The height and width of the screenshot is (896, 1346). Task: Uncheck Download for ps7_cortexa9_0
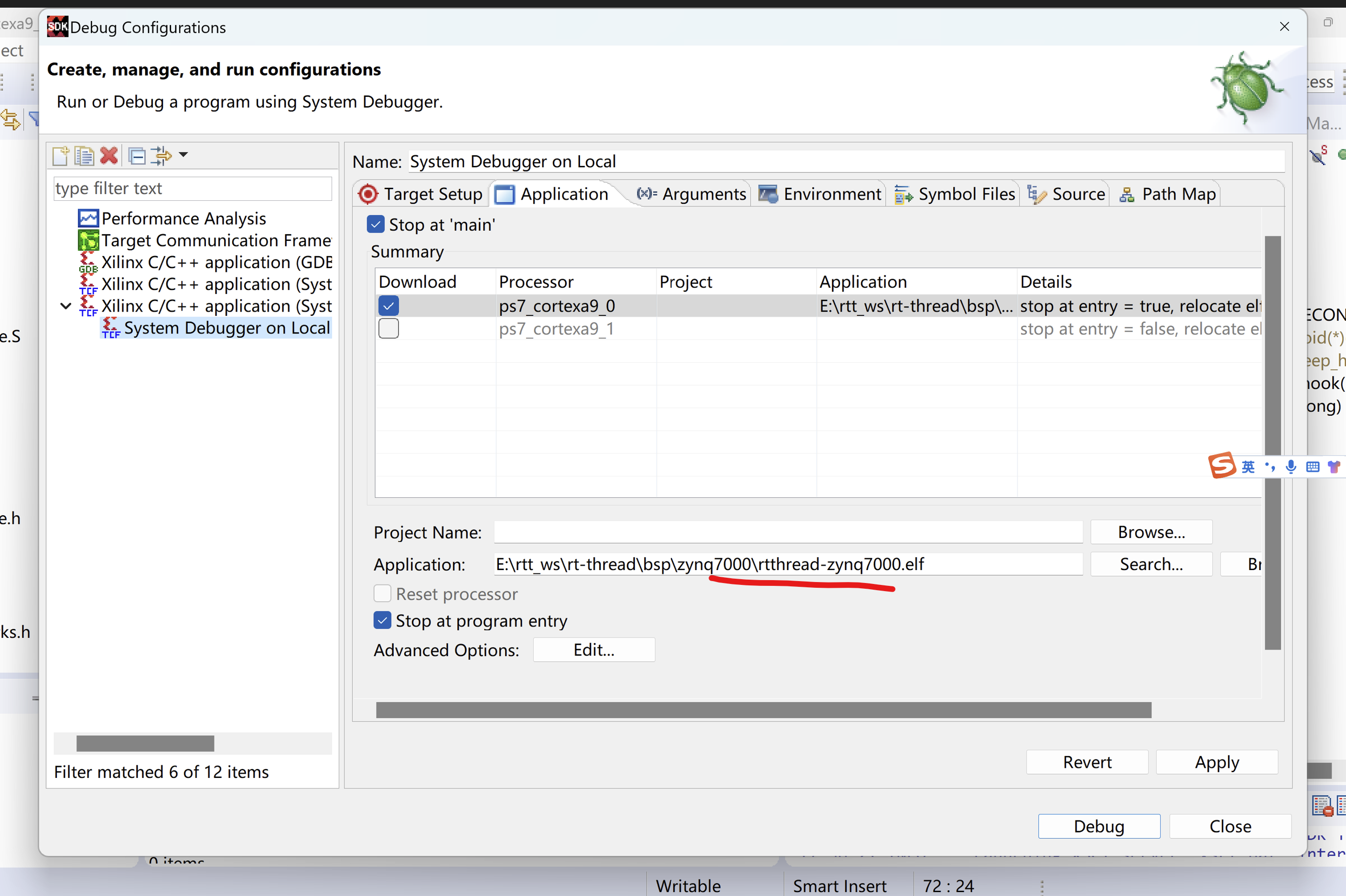[x=388, y=306]
